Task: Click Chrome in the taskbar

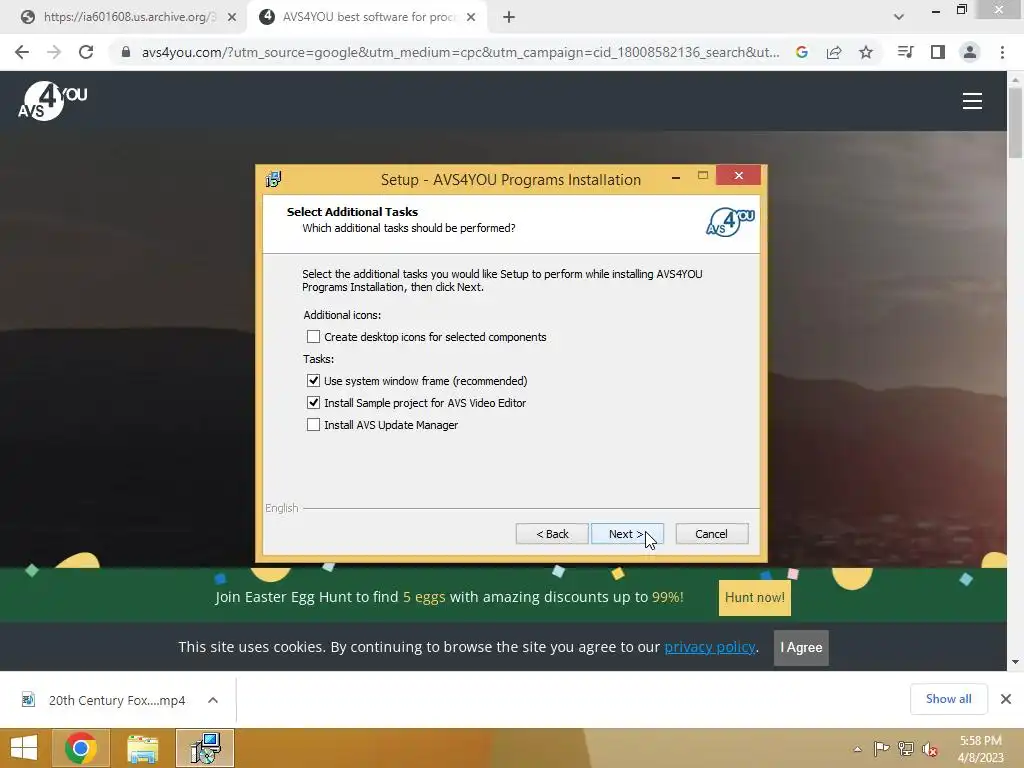Action: click(x=81, y=748)
